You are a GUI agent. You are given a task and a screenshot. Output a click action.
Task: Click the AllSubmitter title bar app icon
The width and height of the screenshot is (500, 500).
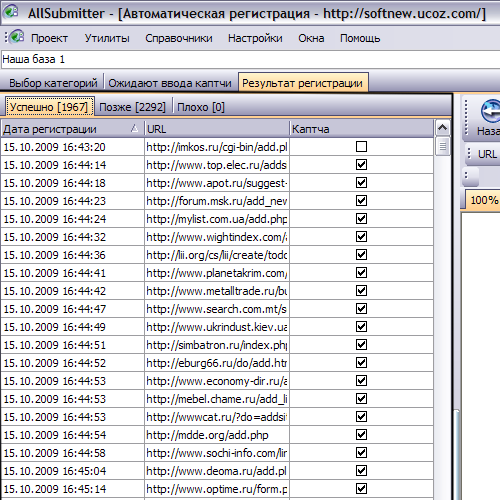(11, 11)
